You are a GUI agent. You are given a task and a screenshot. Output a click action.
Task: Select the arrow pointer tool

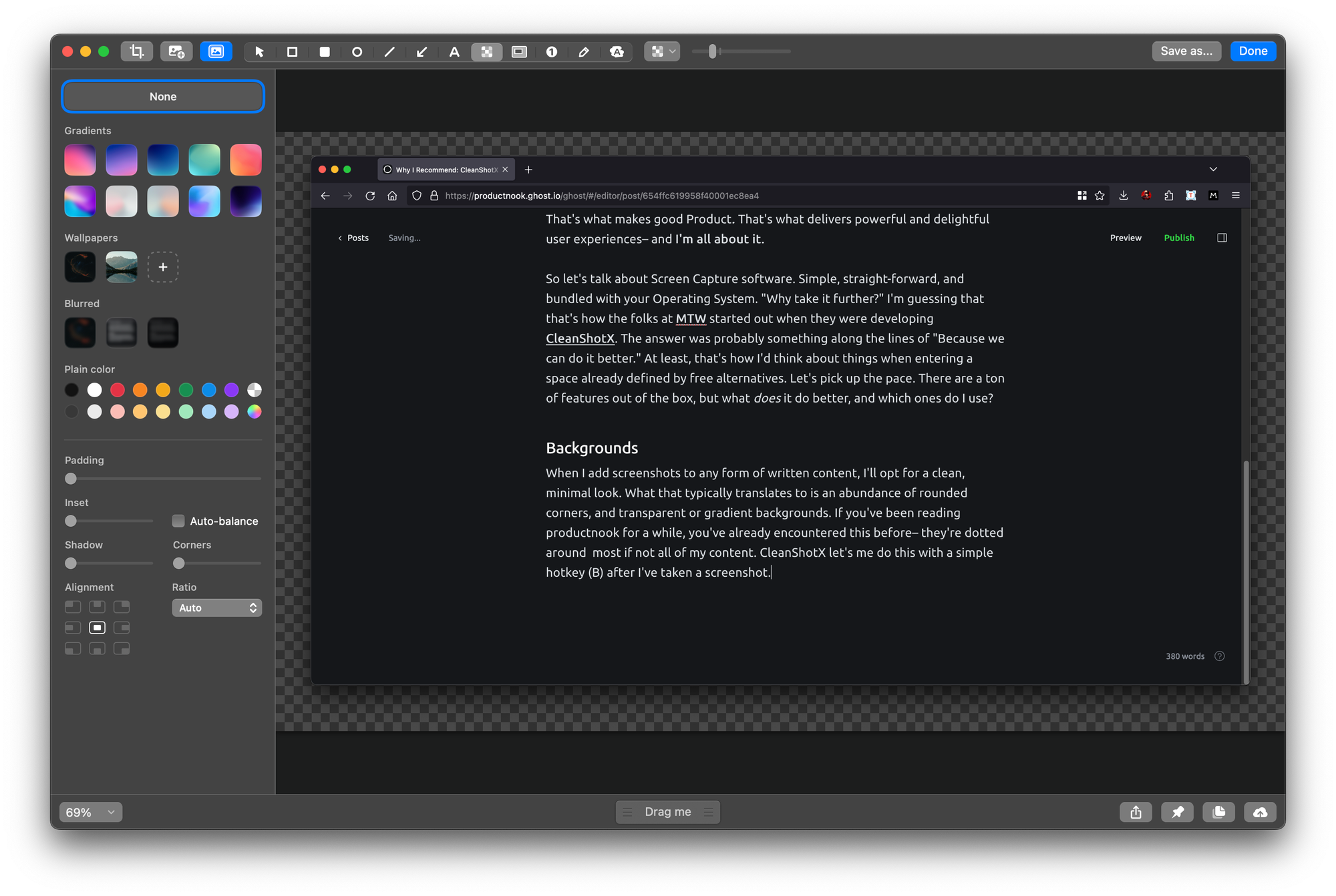[259, 51]
